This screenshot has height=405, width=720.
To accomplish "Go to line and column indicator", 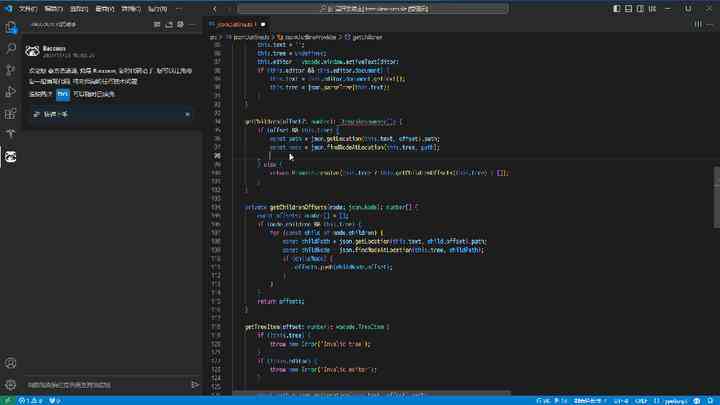I will point(551,401).
